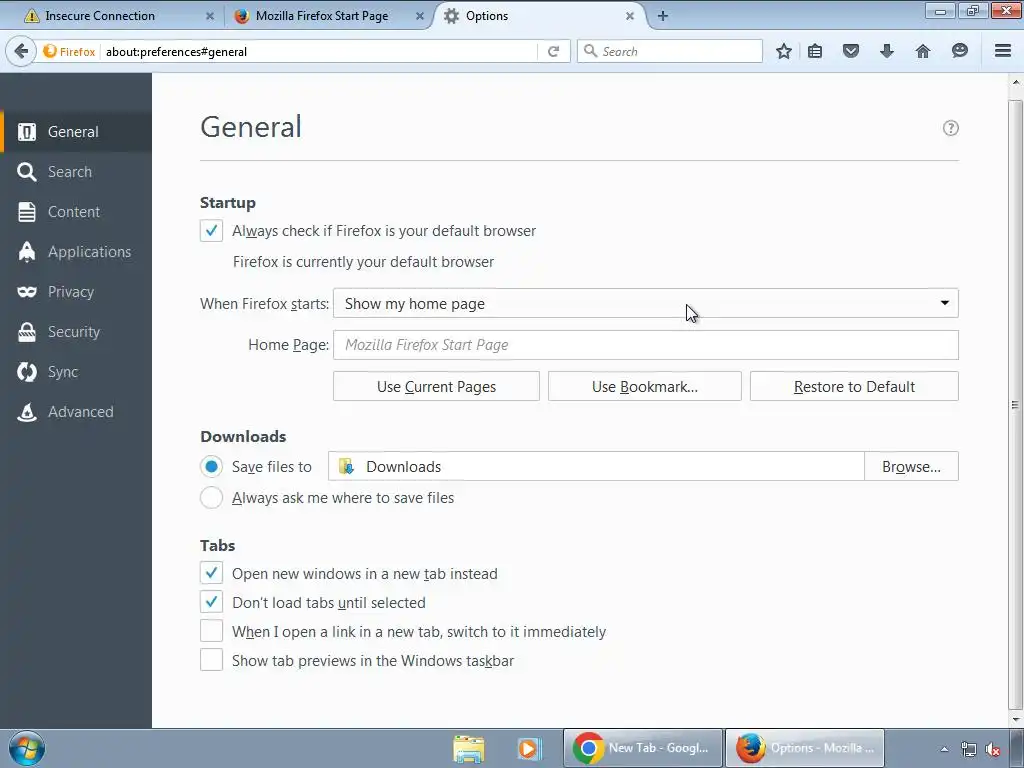Viewport: 1024px width, 768px height.
Task: Click the Browse... button for downloads
Action: click(x=911, y=466)
